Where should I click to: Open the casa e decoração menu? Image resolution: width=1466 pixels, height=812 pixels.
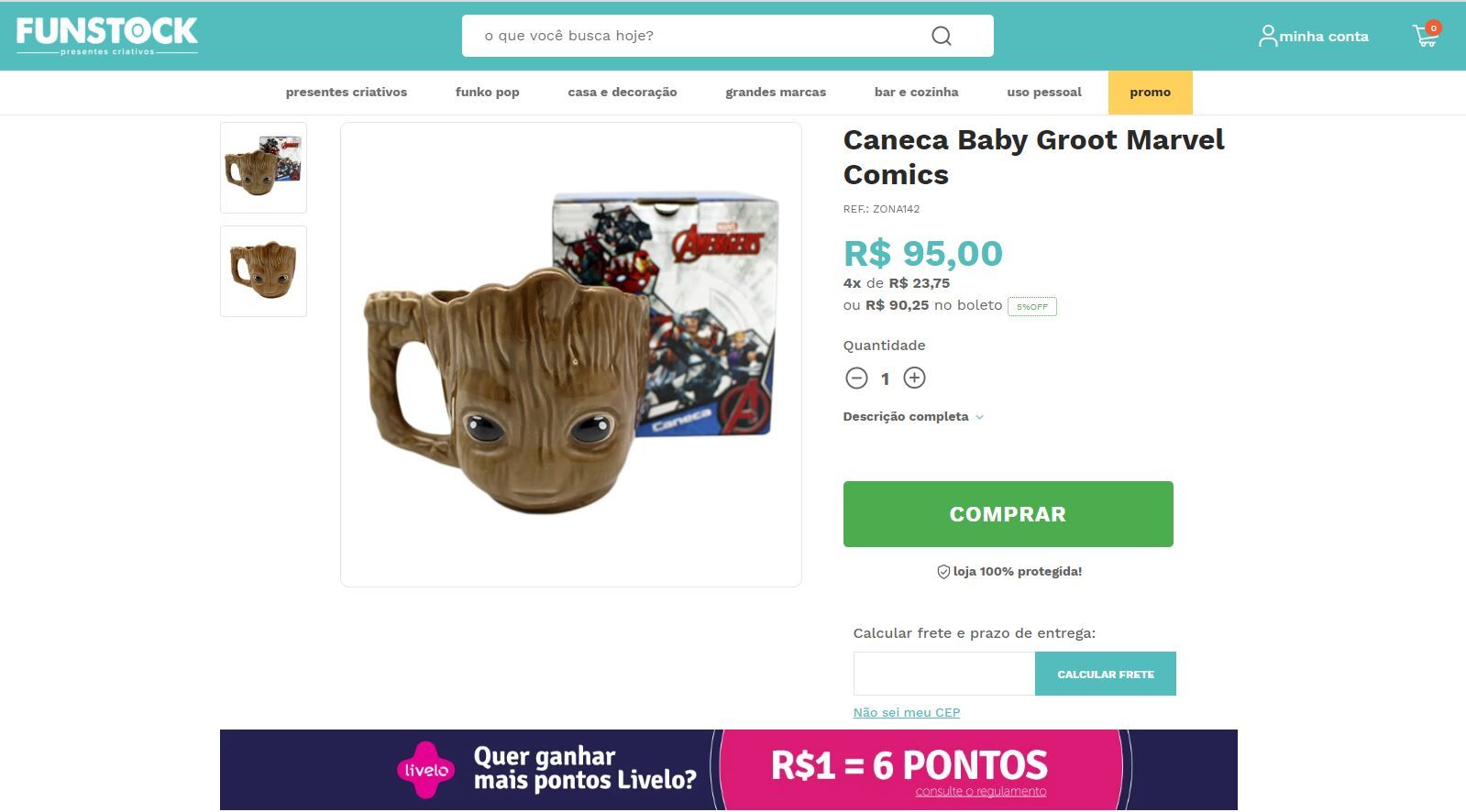coord(623,92)
